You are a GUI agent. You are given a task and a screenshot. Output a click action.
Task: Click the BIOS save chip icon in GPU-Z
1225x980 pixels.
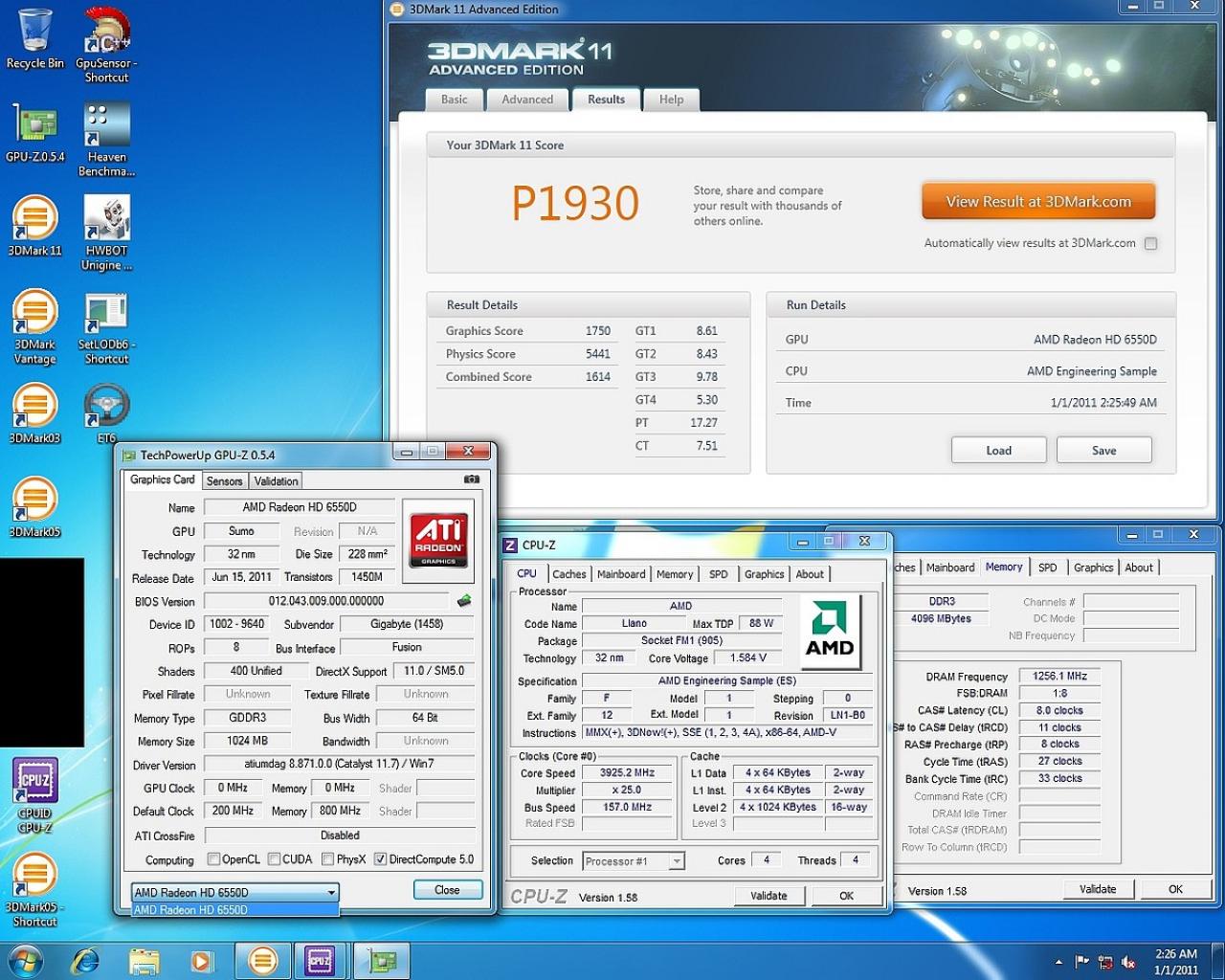(464, 601)
